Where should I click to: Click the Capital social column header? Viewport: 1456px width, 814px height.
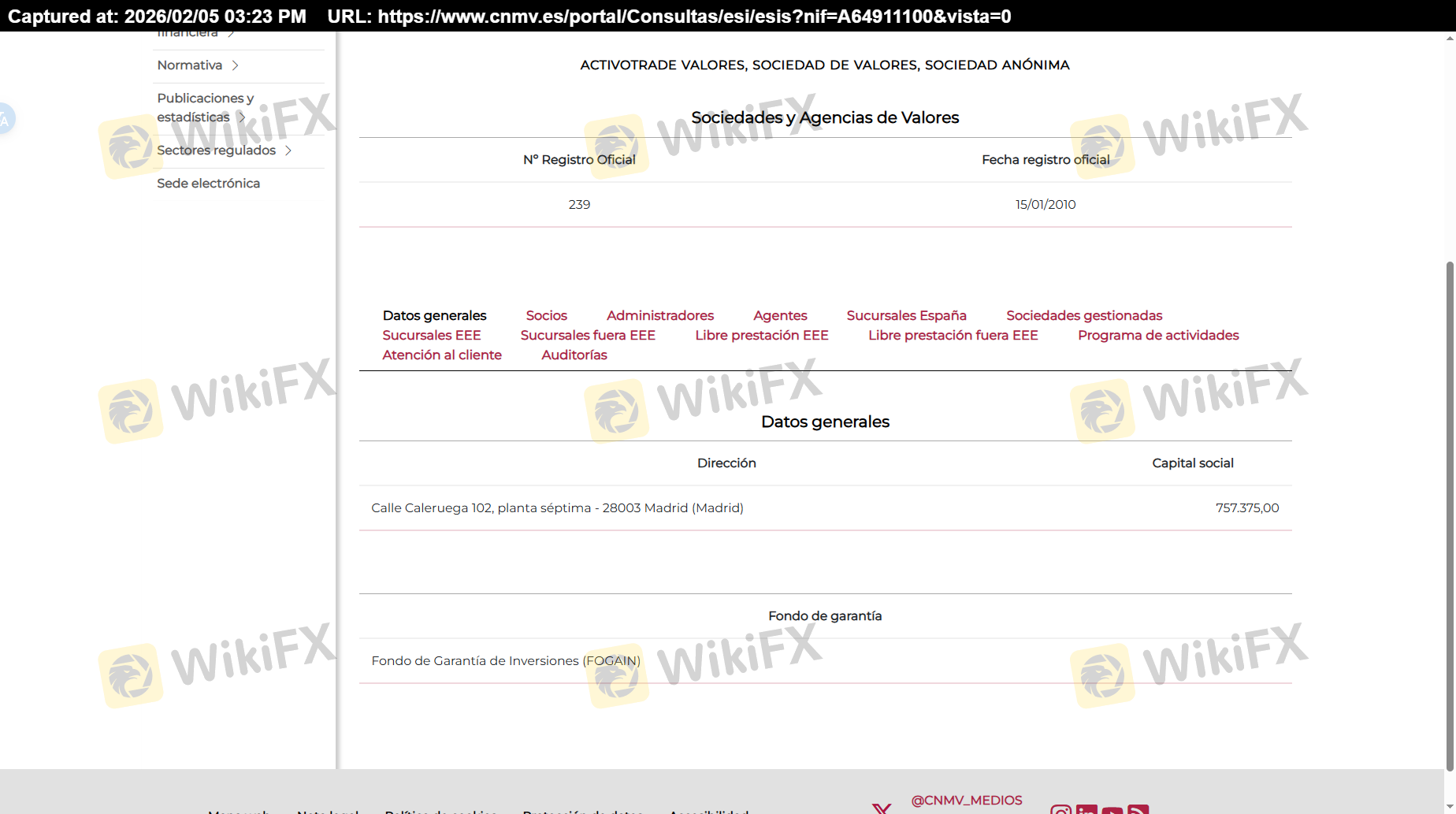click(x=1193, y=463)
